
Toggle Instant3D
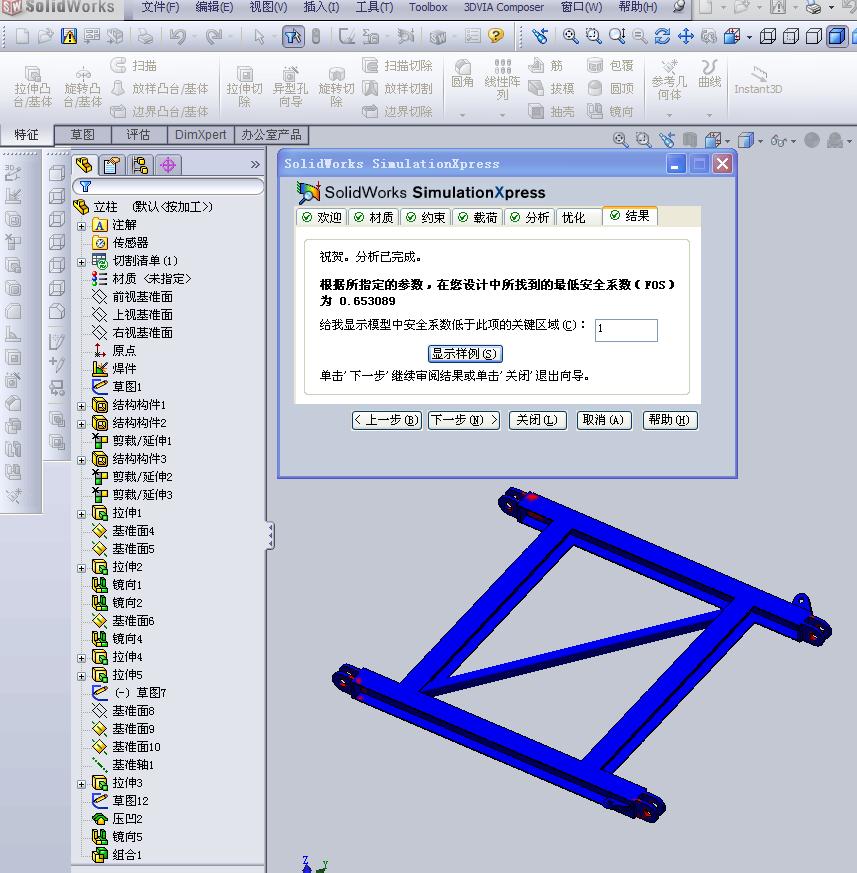coord(758,81)
